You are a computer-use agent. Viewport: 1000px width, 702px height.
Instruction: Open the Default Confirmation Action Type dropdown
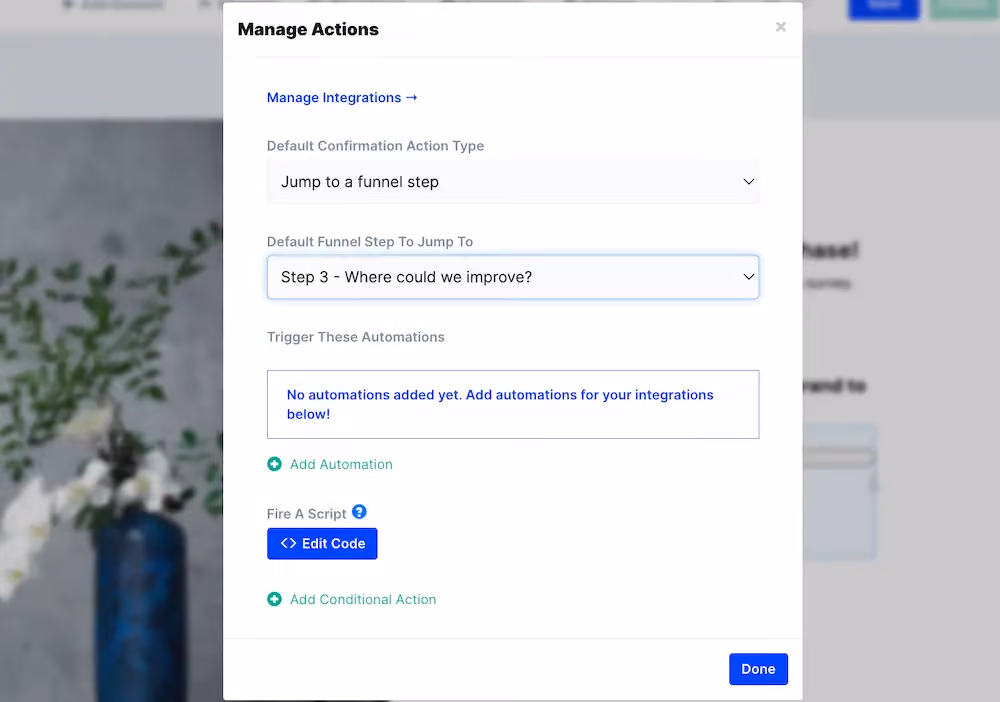tap(513, 182)
